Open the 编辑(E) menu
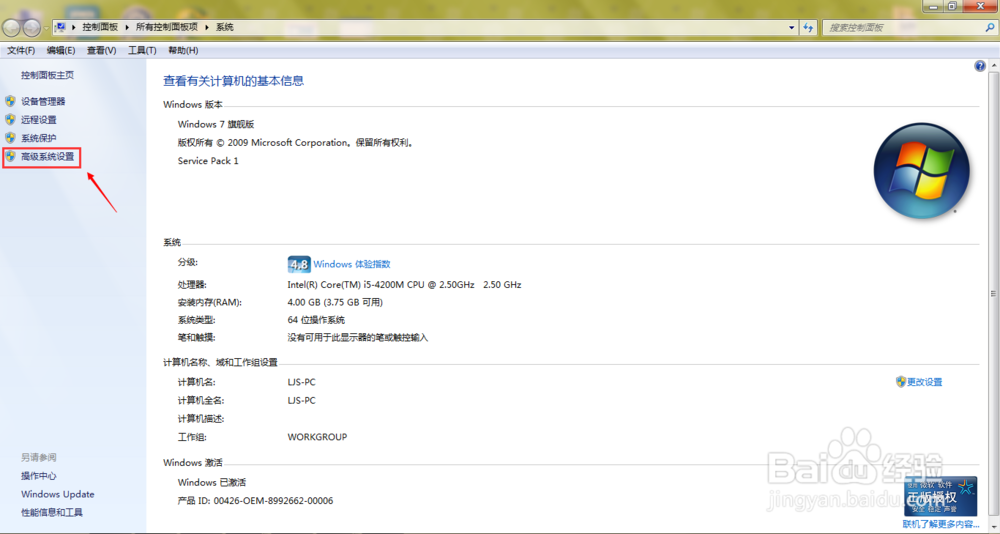 [x=61, y=50]
